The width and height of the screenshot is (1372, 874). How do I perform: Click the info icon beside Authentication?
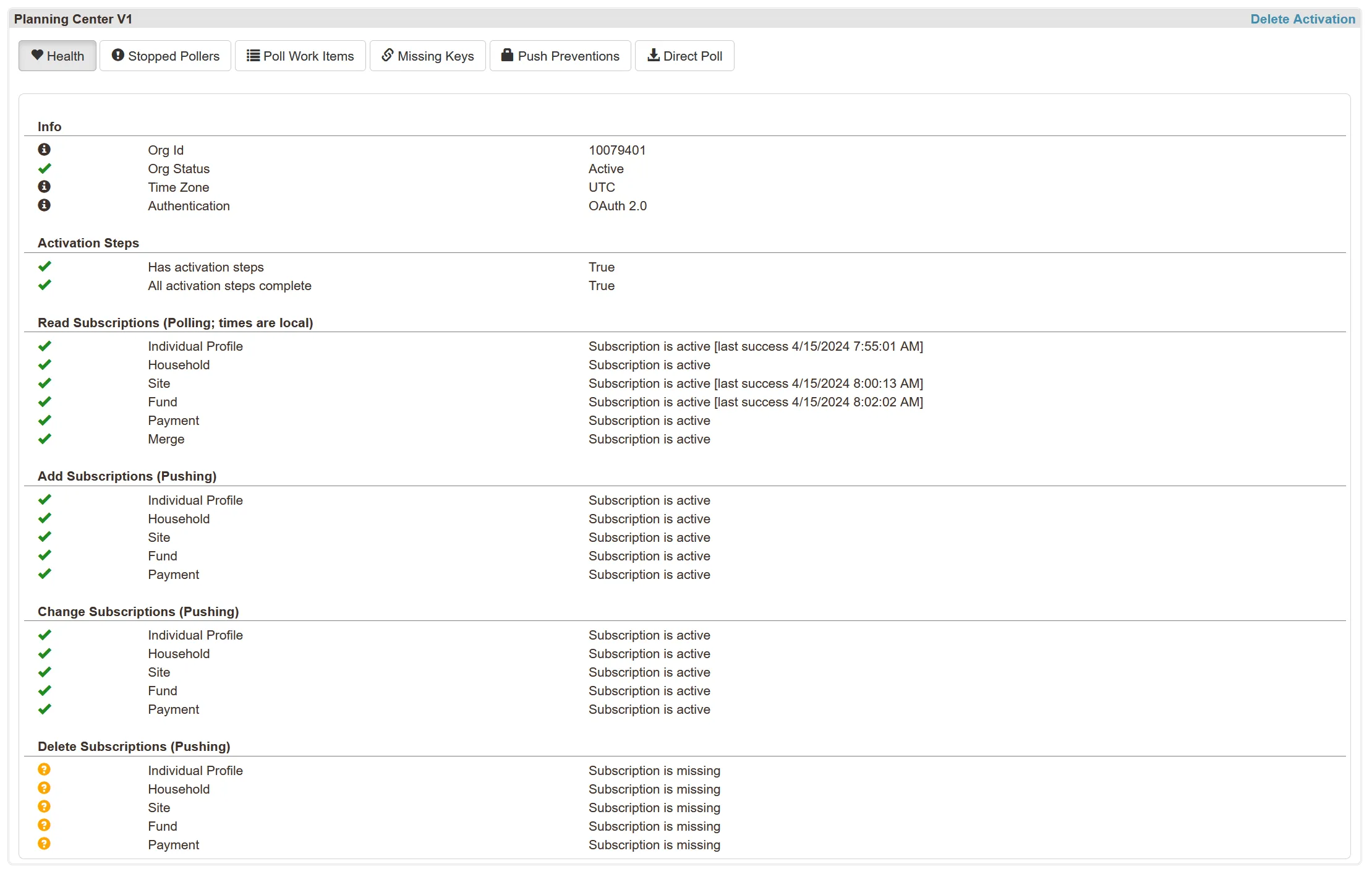pyautogui.click(x=44, y=205)
